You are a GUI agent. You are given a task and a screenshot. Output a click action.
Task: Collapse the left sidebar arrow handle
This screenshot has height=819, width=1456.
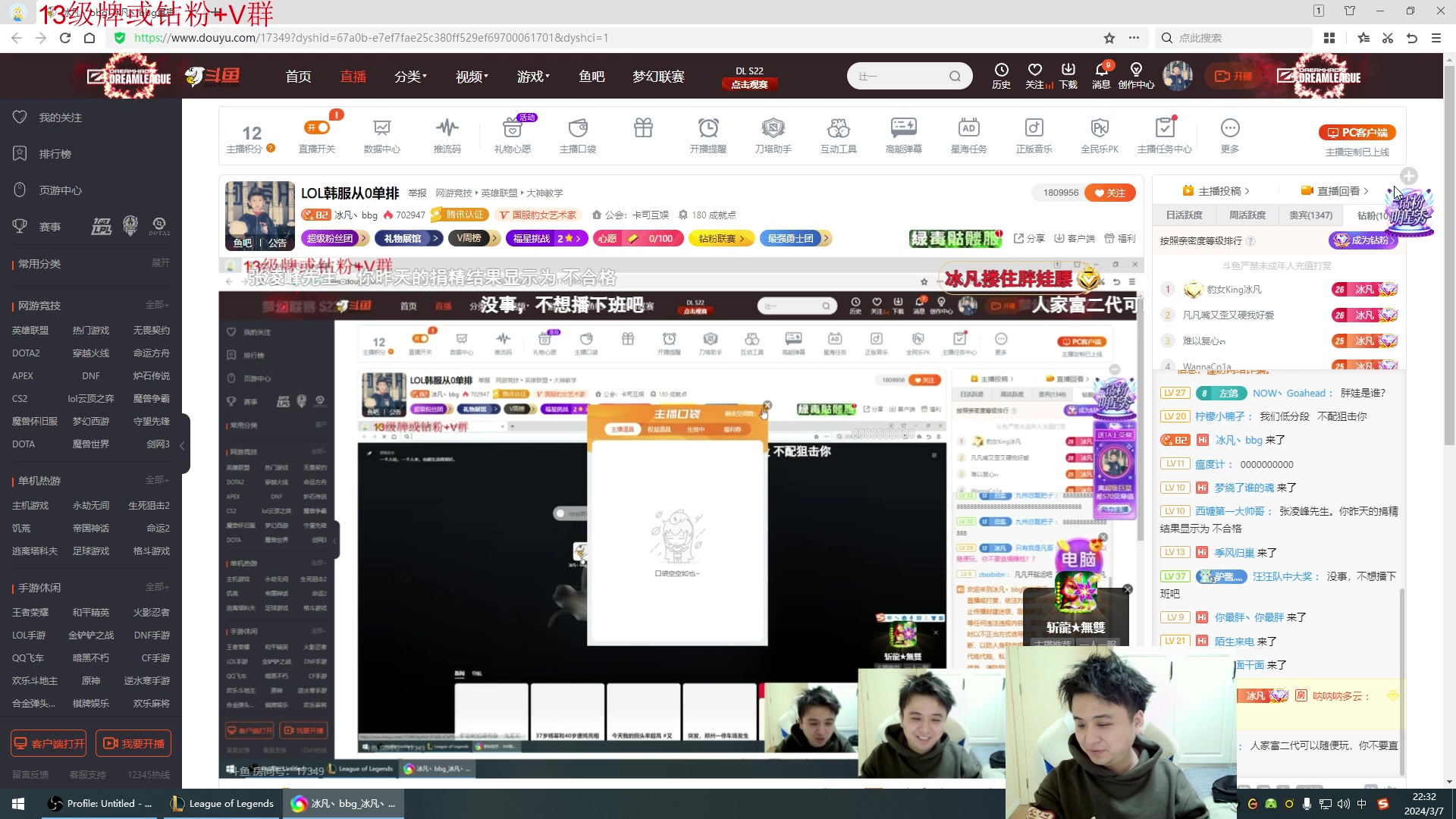tap(183, 445)
